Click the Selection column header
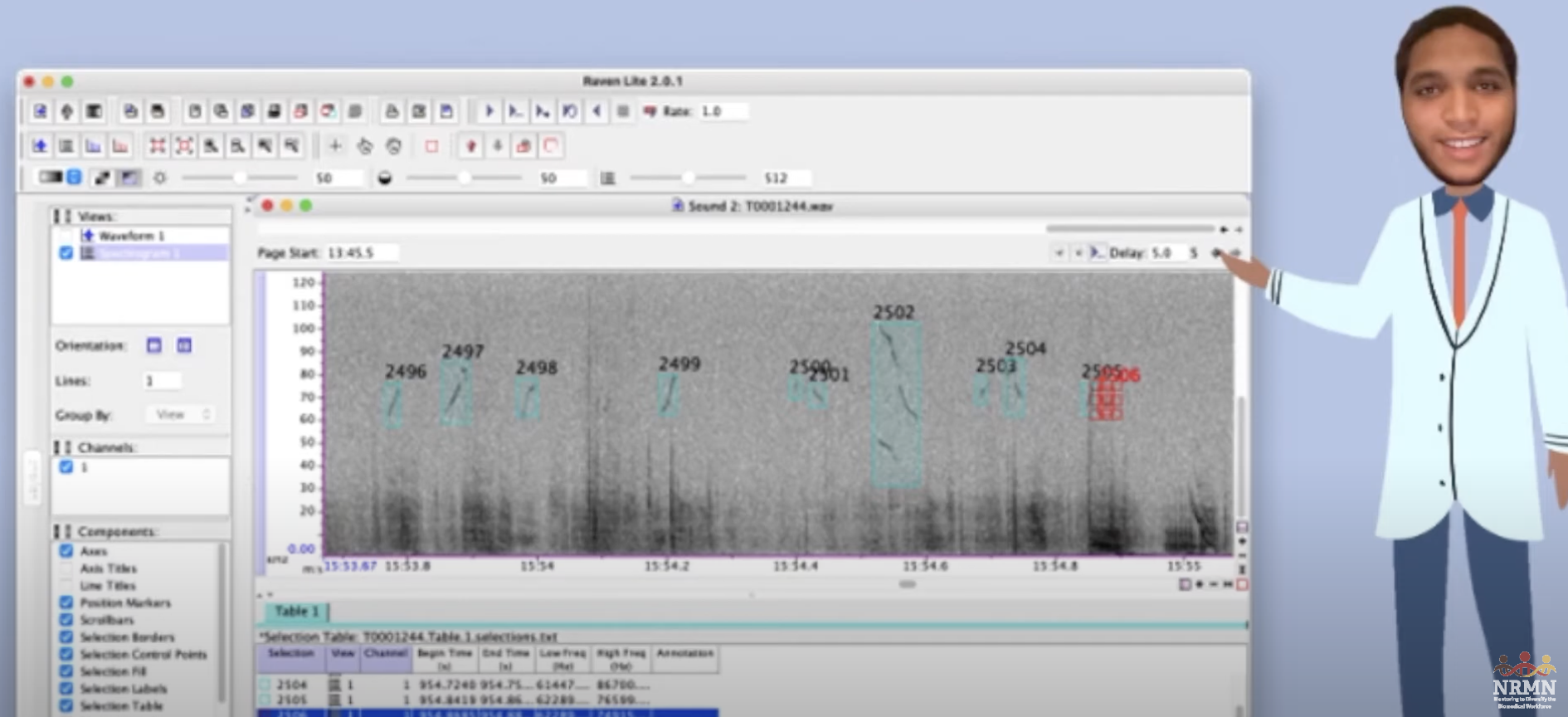 [x=291, y=659]
